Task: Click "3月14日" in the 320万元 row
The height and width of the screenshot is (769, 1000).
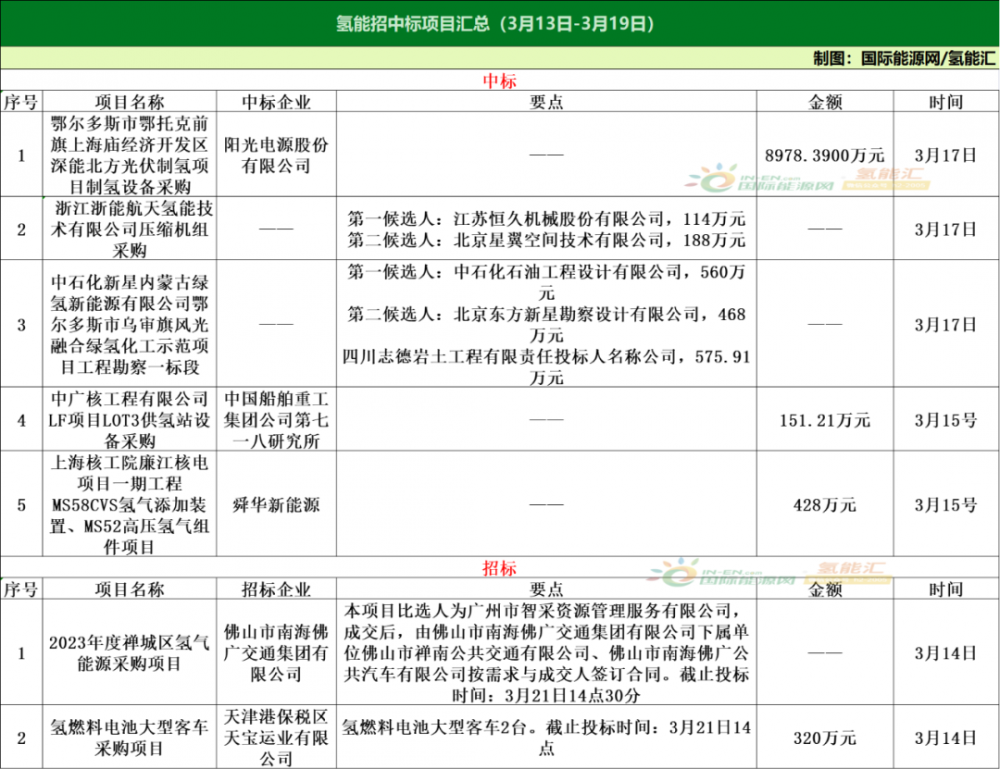Action: (x=946, y=738)
